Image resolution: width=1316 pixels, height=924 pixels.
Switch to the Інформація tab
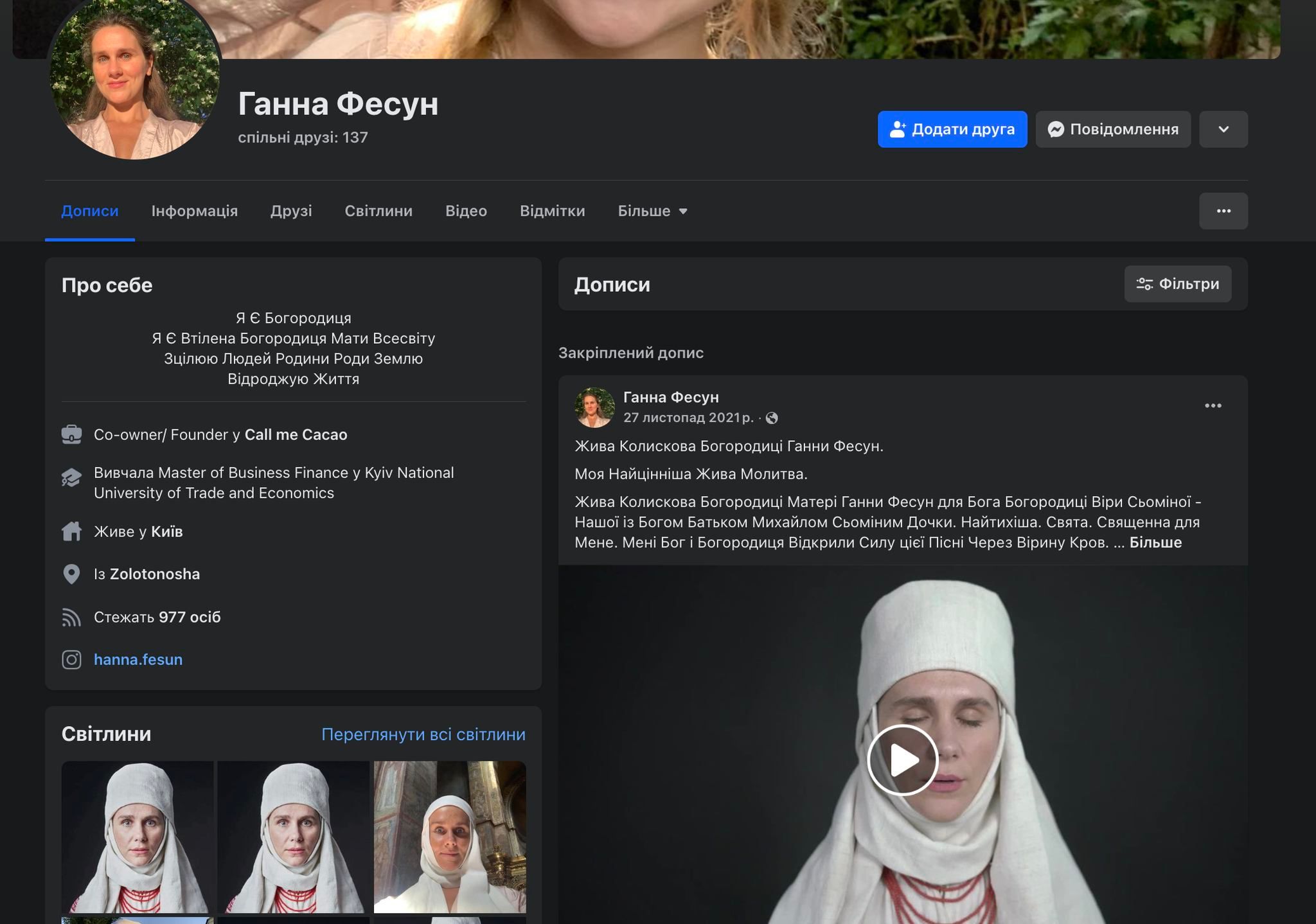pos(194,211)
